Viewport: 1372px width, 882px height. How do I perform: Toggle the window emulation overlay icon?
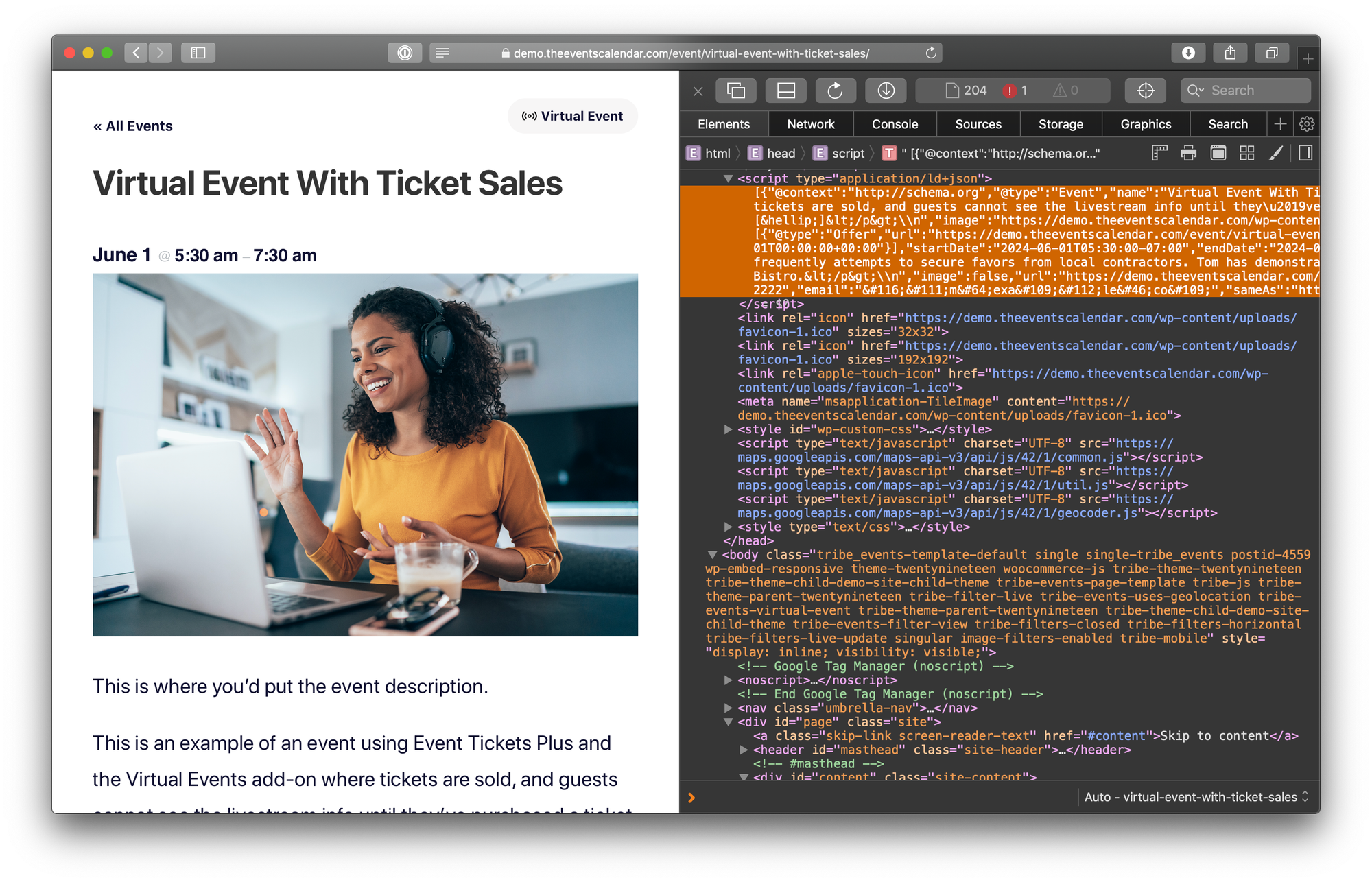coord(1218,153)
